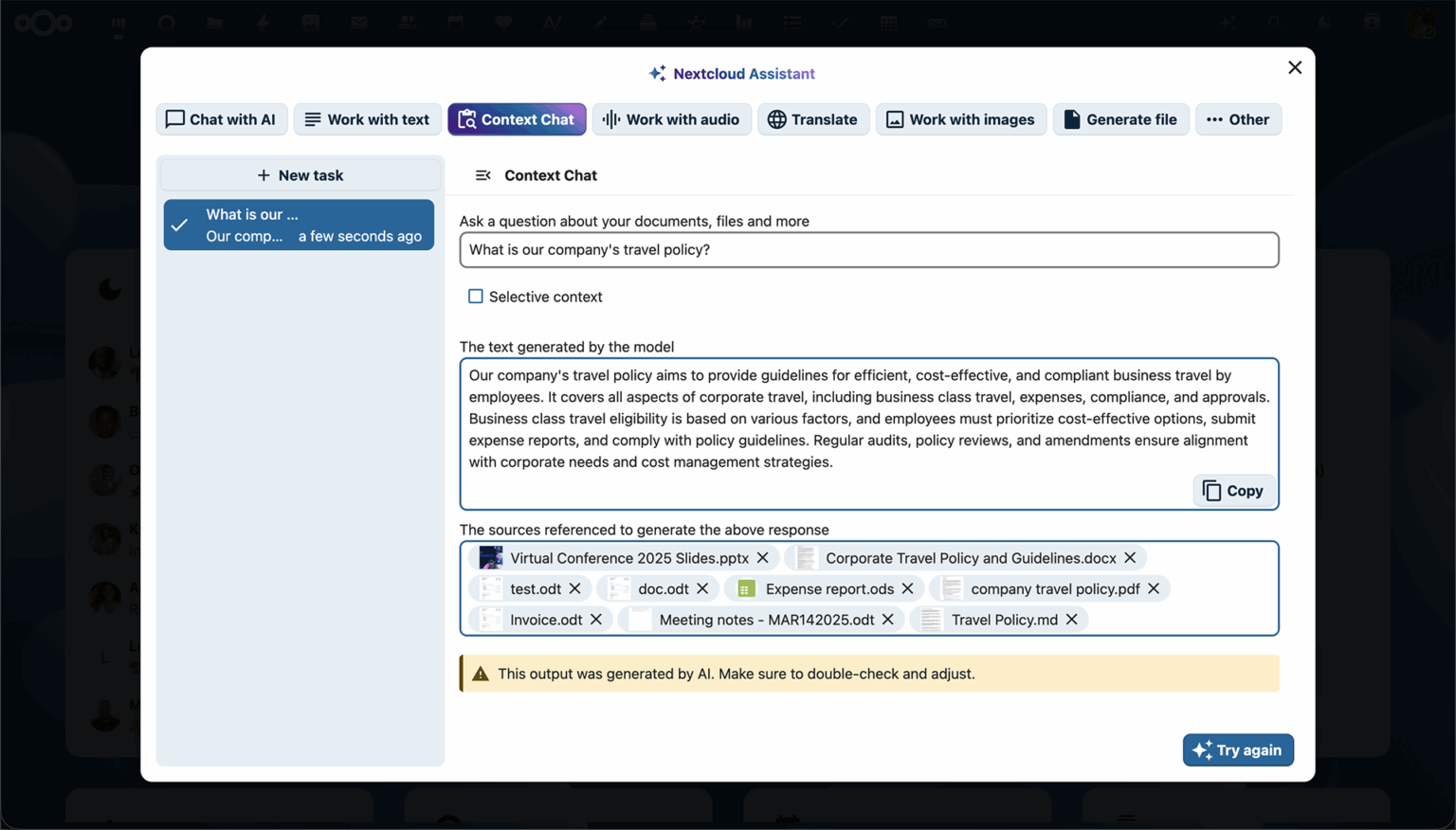Remove Meeting notes - MAR142025.odt source

point(888,620)
